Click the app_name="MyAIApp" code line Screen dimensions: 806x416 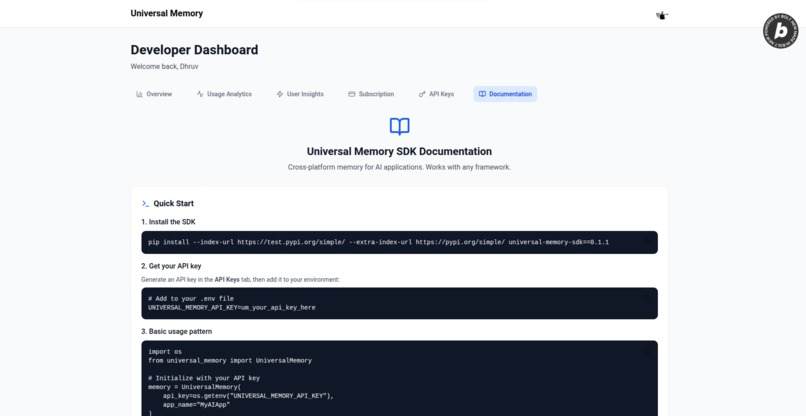click(196, 405)
